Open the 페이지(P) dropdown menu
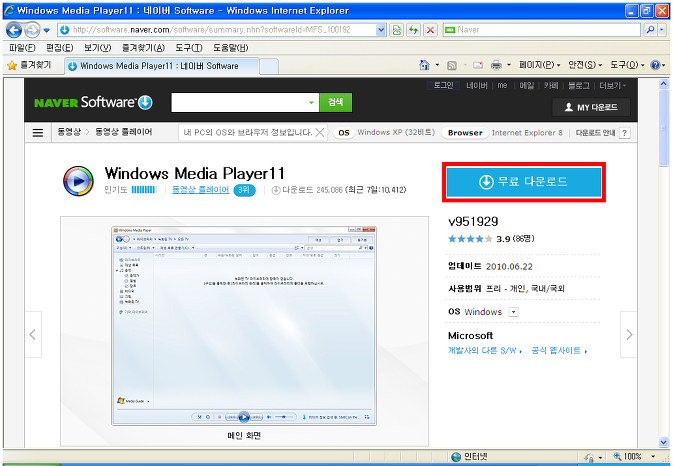 point(540,65)
